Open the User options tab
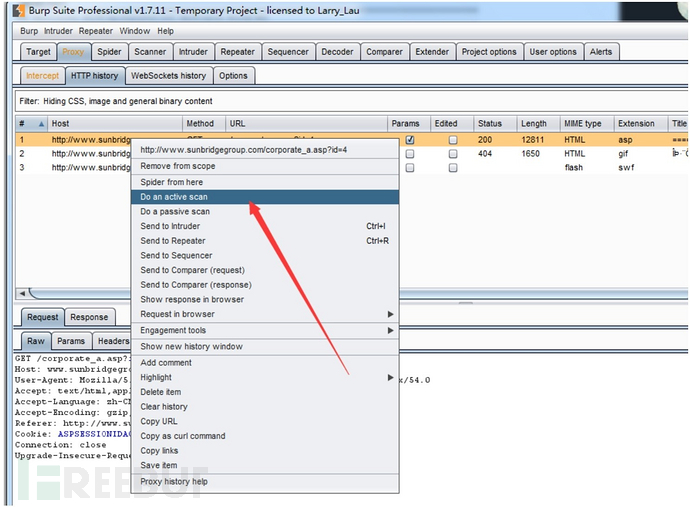The height and width of the screenshot is (507, 690). [553, 52]
